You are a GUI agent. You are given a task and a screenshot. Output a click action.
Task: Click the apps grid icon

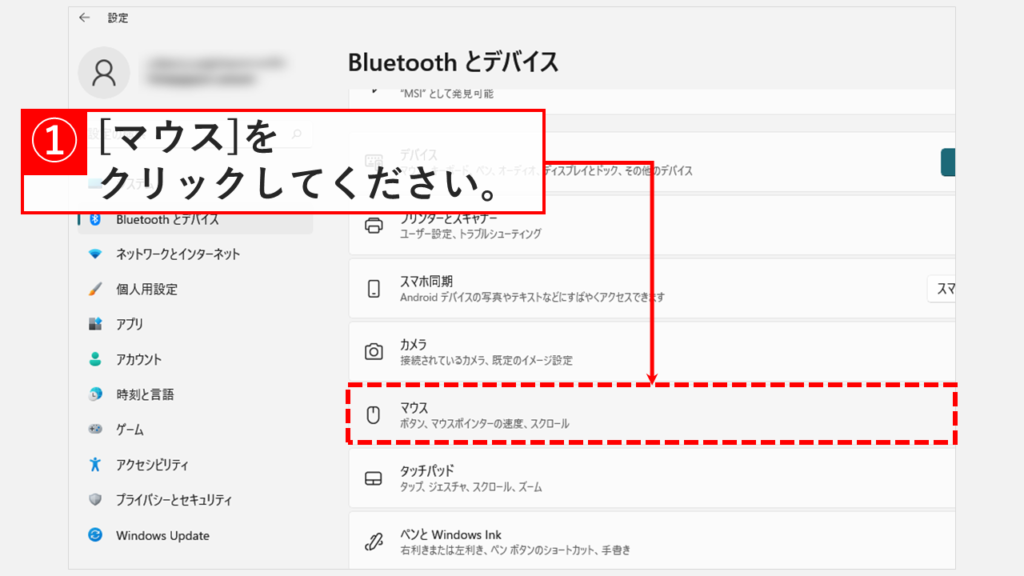[95, 324]
